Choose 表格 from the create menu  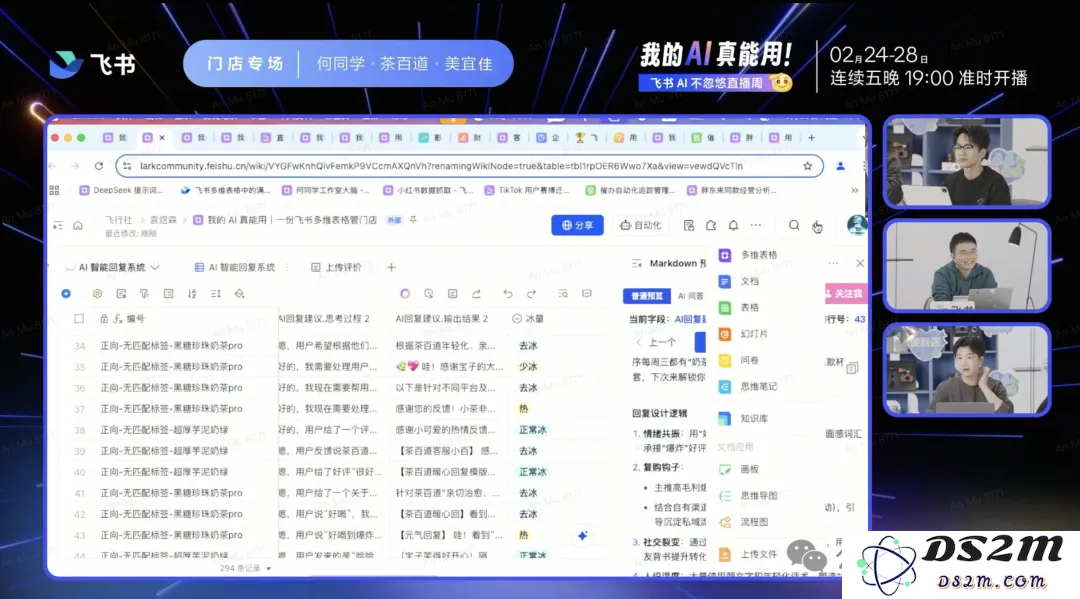point(749,307)
